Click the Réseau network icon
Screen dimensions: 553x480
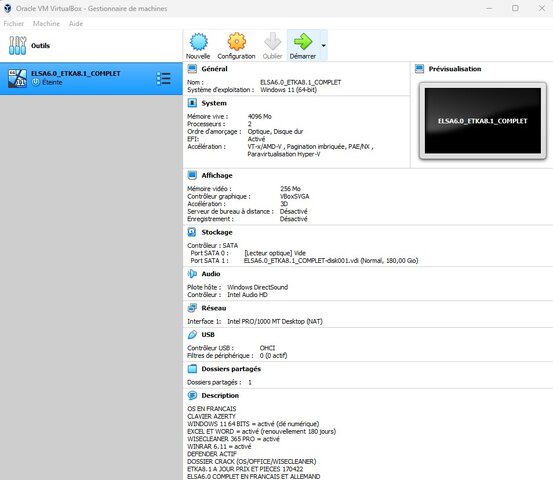[192, 308]
